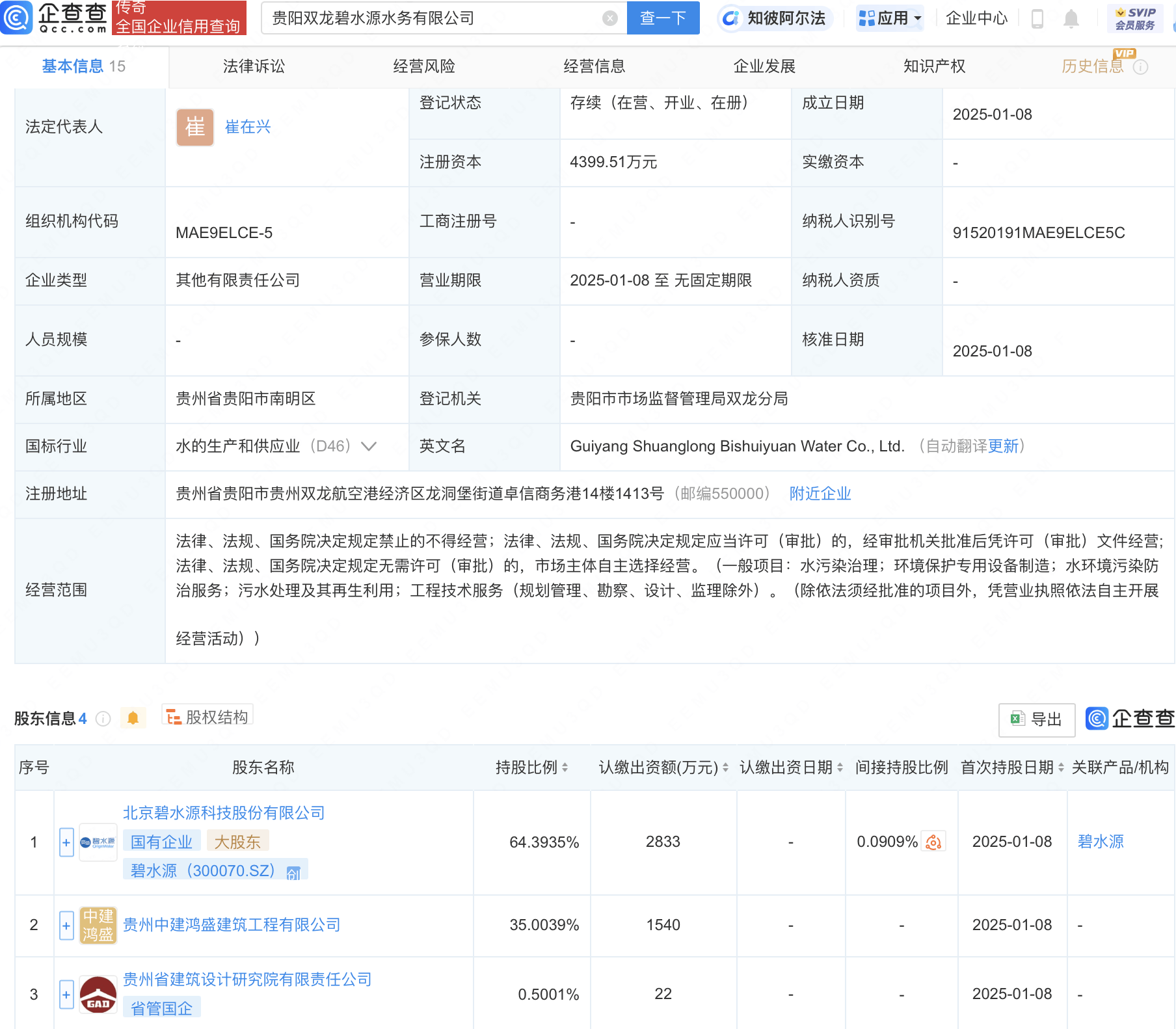Viewport: 1176px width, 1029px height.
Task: Open 企业中心 in the header
Action: [x=976, y=18]
